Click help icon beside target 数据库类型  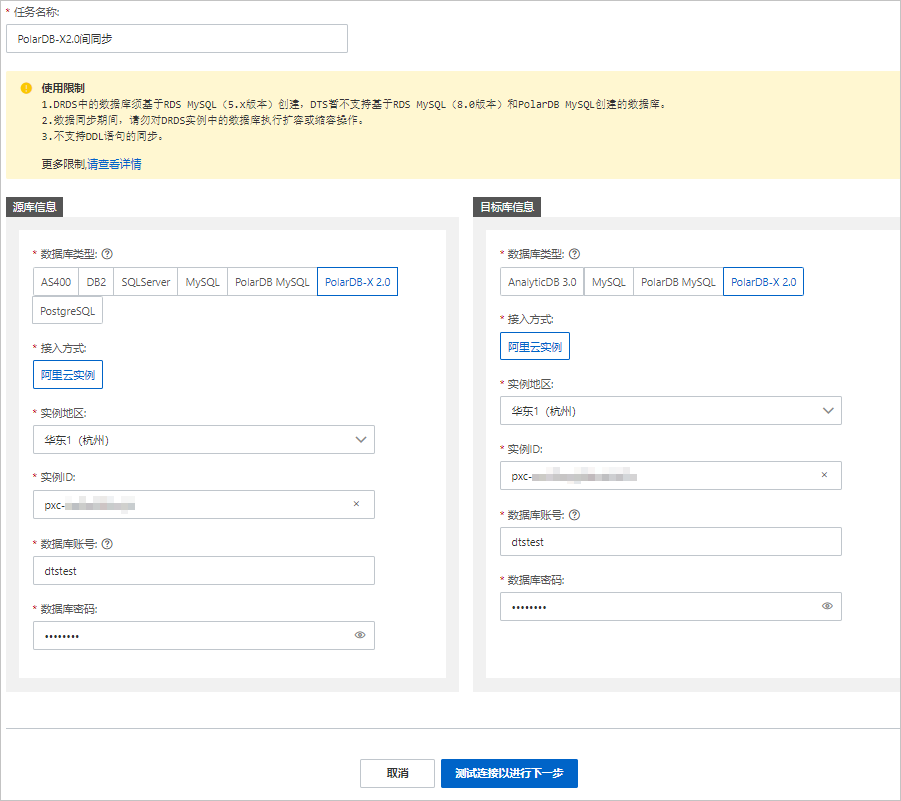[574, 254]
